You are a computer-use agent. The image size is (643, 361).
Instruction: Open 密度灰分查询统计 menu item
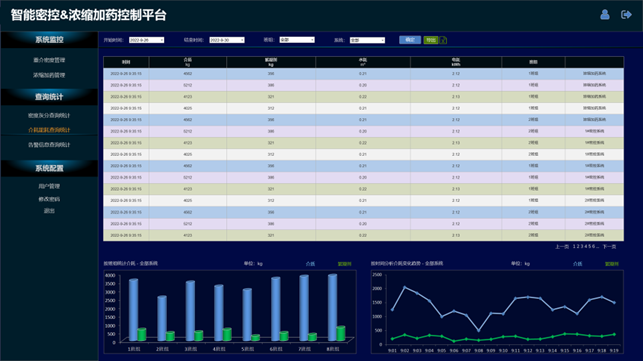tap(49, 115)
